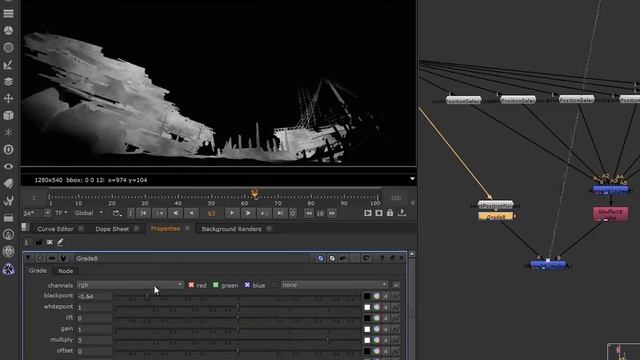This screenshot has height=360, width=640.
Task: Open the Particles nodes icon
Action: tap(8, 132)
